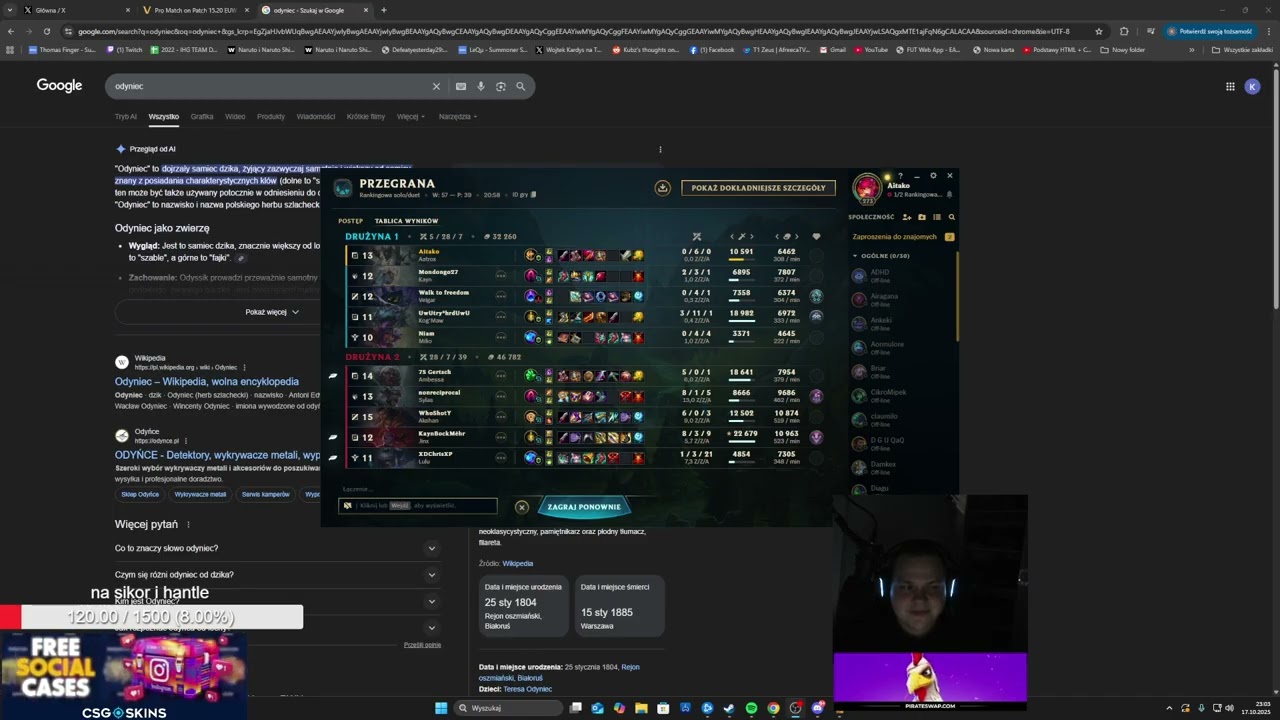Open Steam from the Windows taskbar

pos(729,708)
